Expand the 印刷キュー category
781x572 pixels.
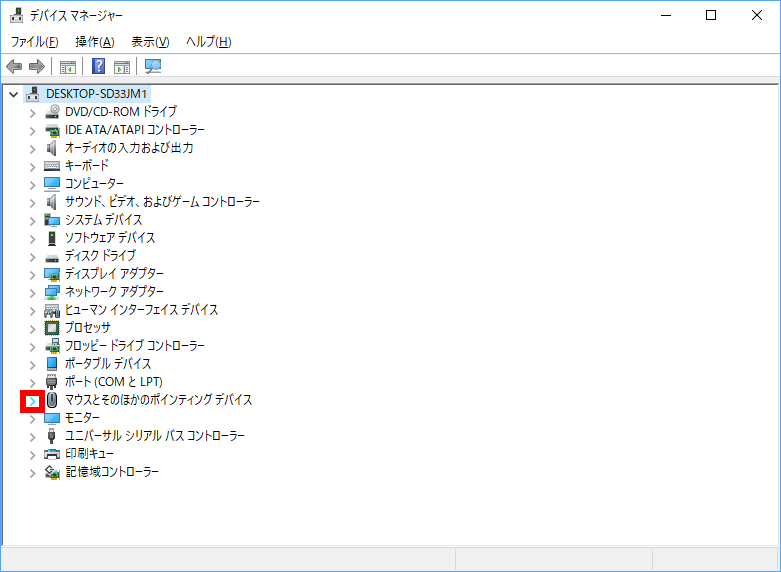click(x=32, y=455)
